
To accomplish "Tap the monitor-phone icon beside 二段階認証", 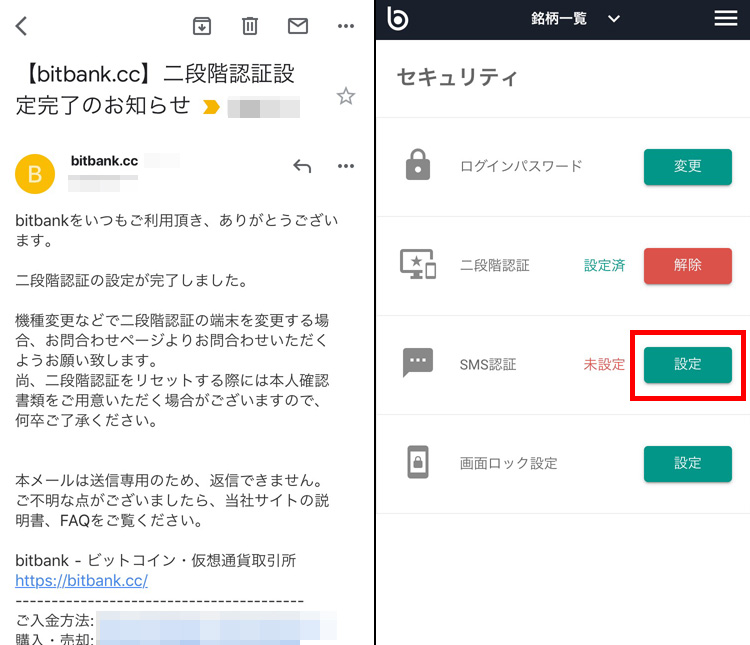I will pyautogui.click(x=418, y=264).
